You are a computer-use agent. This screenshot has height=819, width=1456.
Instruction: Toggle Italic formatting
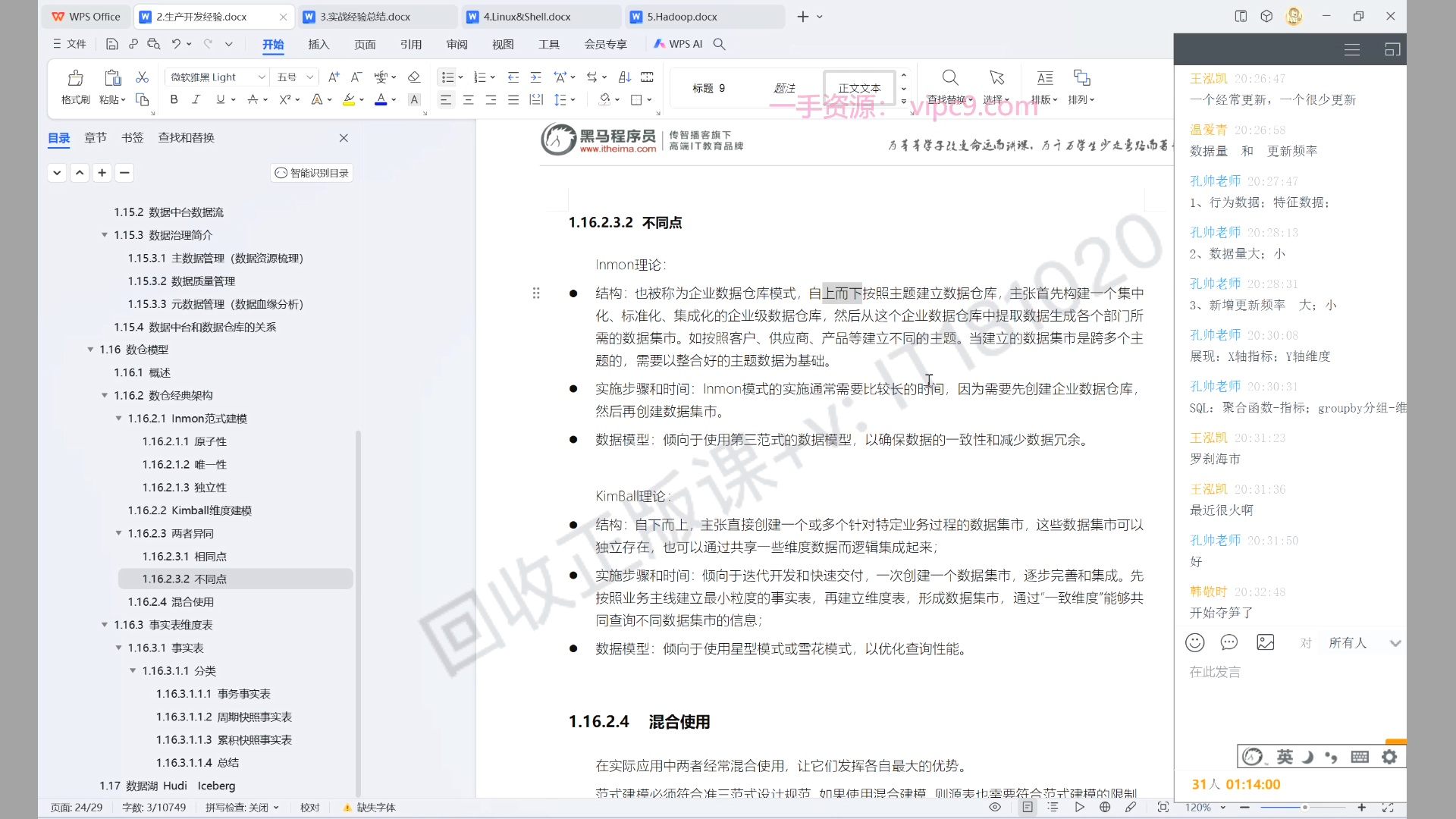point(196,99)
